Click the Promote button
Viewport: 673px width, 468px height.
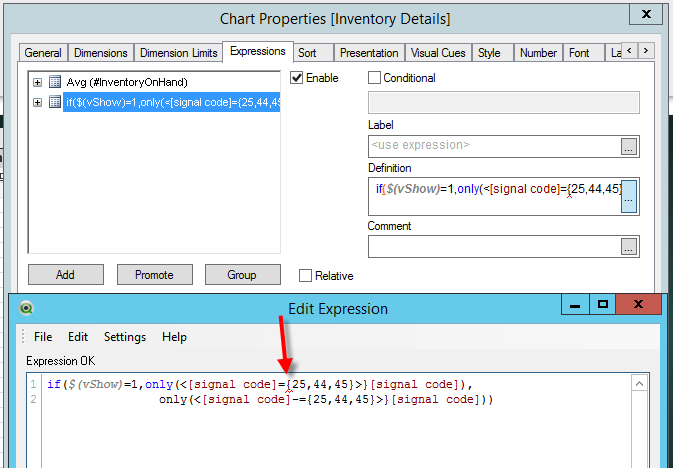pyautogui.click(x=154, y=275)
